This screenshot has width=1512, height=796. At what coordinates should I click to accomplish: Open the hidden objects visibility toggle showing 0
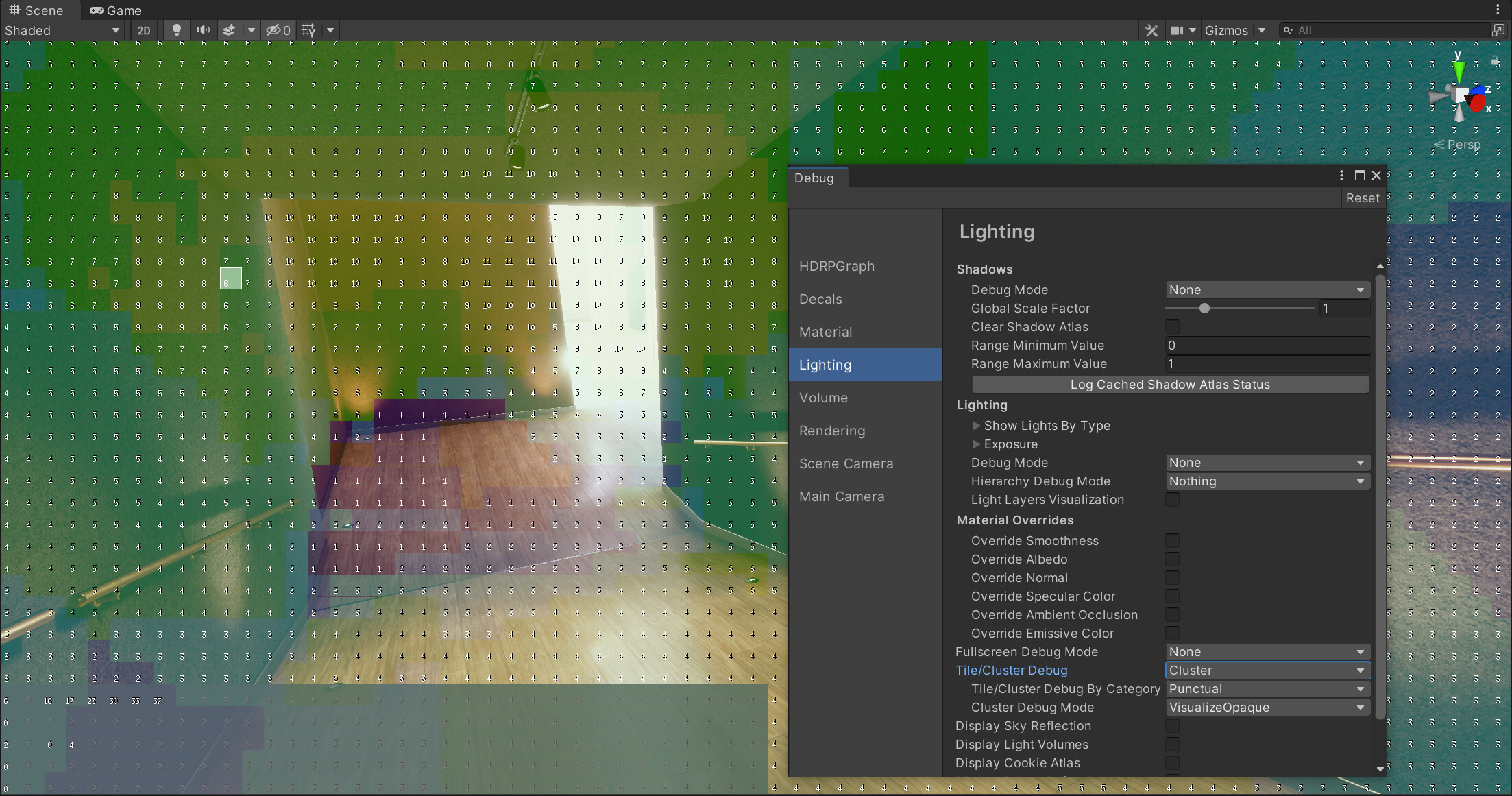[x=277, y=30]
